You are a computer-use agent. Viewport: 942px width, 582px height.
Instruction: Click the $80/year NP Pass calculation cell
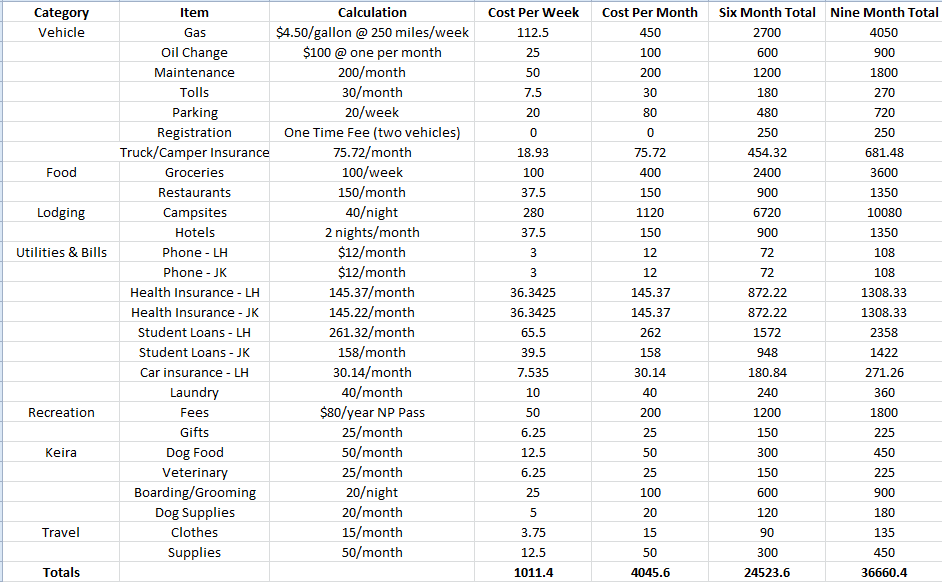coord(372,413)
